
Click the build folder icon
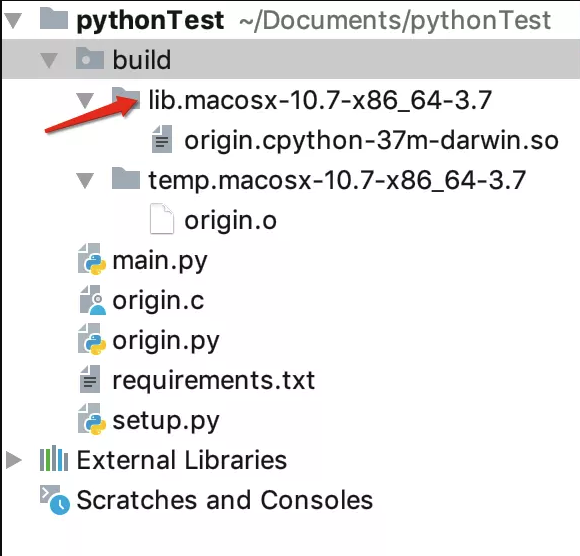coord(90,58)
